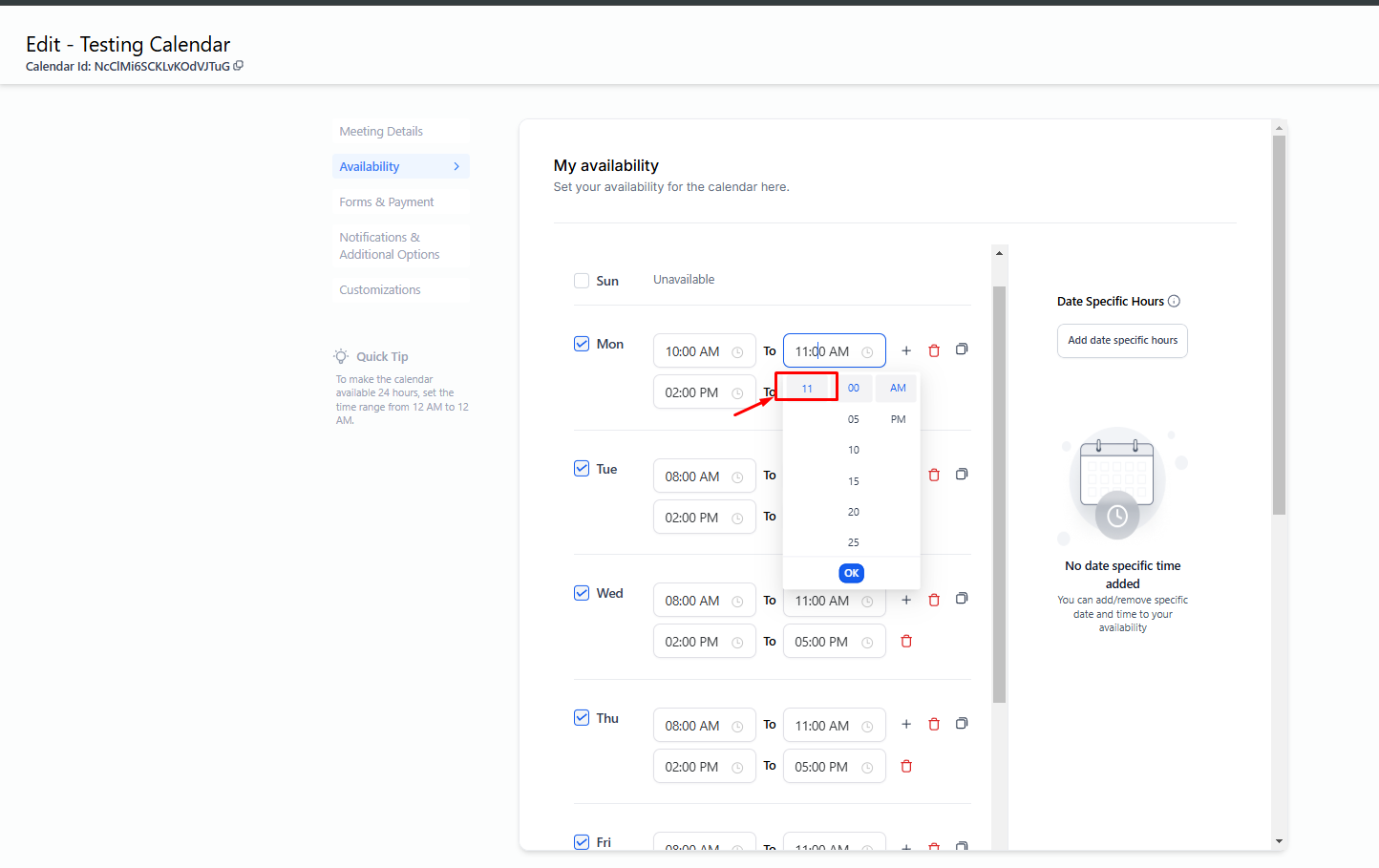Select PM in the time picker

(x=898, y=419)
